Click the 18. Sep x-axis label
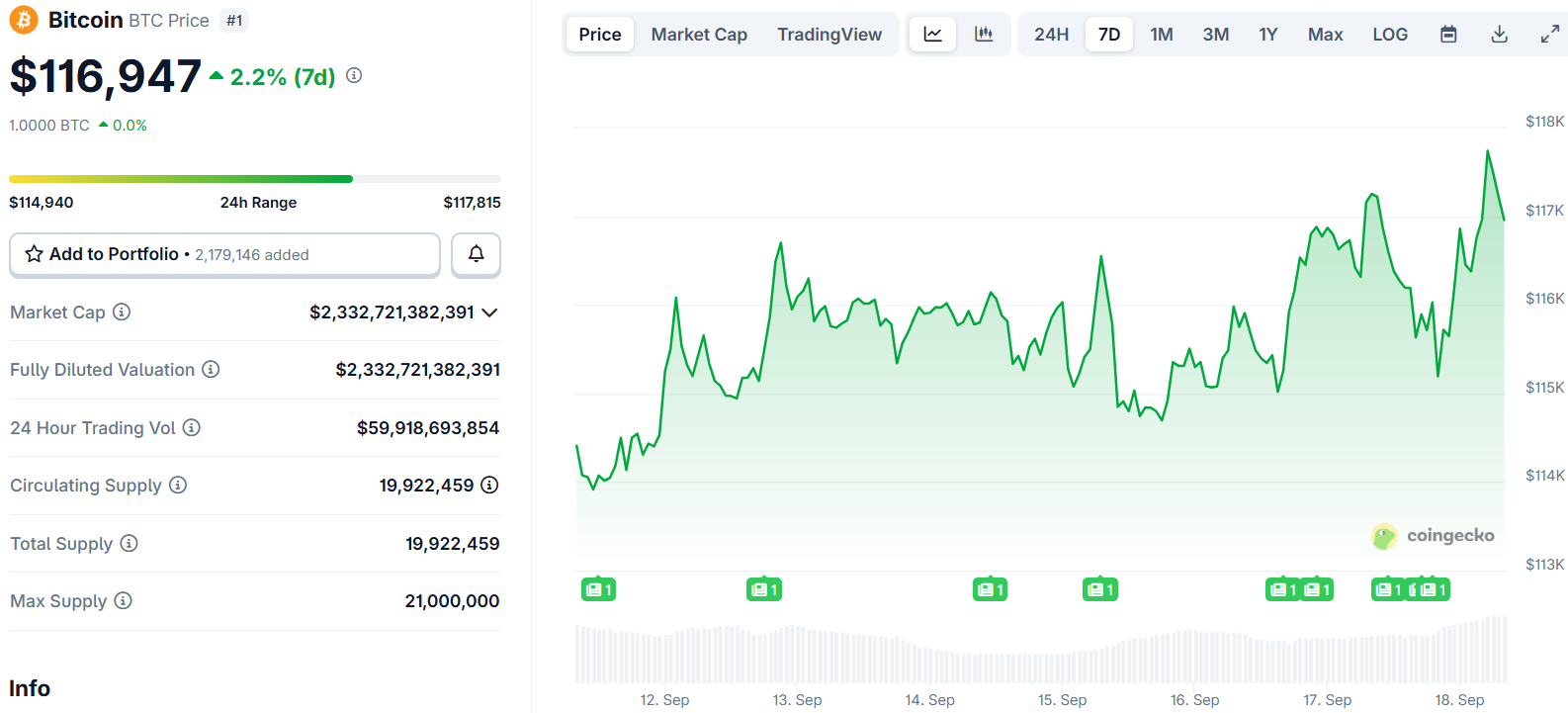1568x713 pixels. pos(1459,700)
